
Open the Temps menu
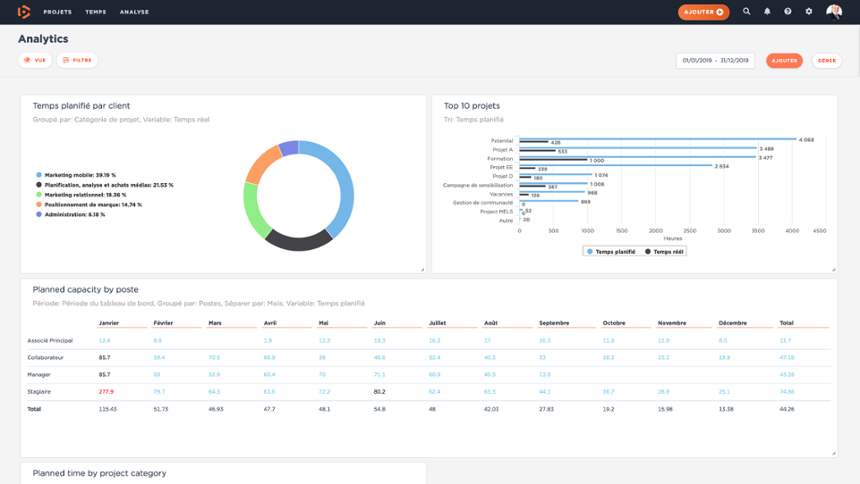pos(96,12)
